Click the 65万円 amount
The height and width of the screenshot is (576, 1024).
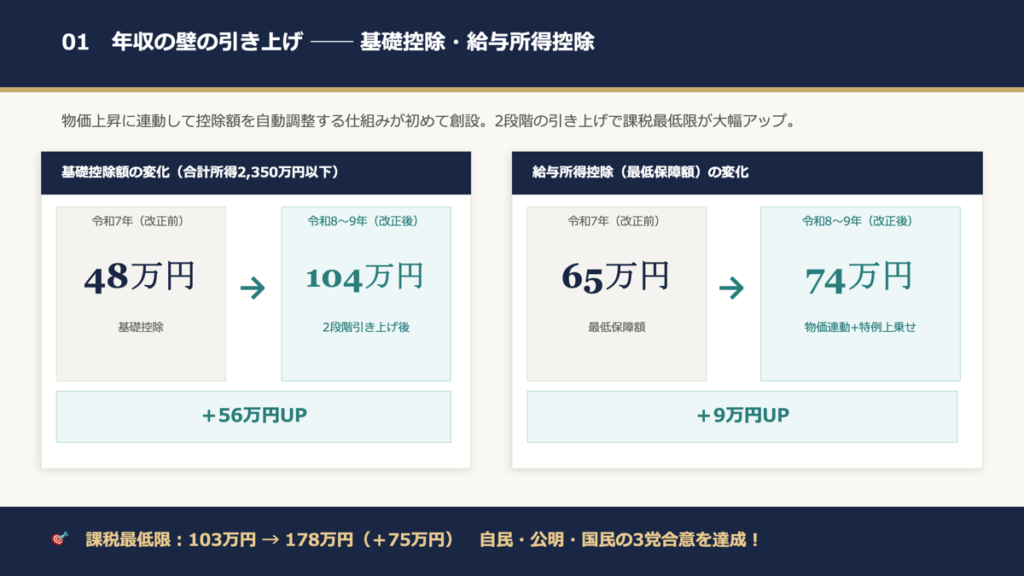(616, 277)
